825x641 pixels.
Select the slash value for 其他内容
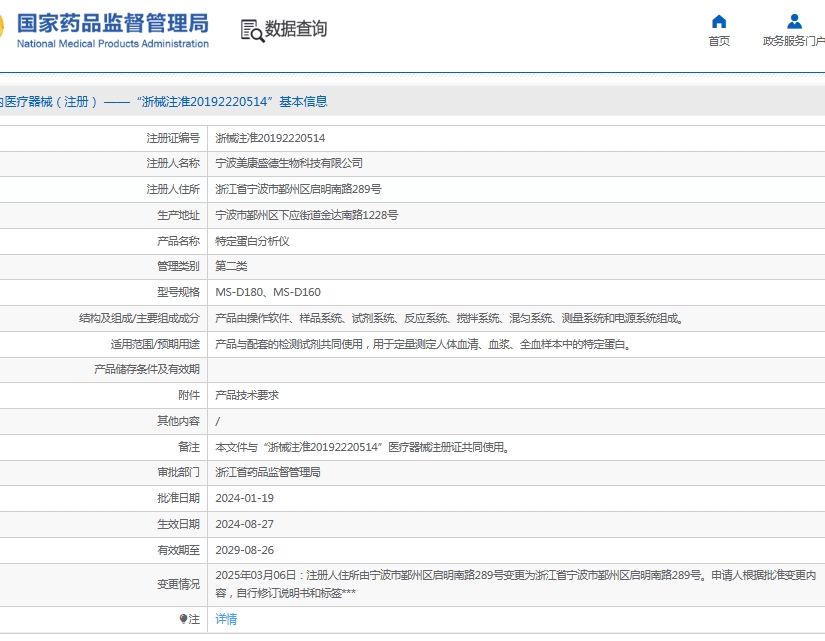click(218, 422)
